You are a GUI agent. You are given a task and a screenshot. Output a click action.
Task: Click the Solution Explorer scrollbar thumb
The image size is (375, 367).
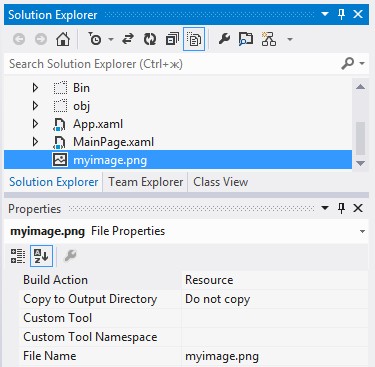(x=360, y=138)
